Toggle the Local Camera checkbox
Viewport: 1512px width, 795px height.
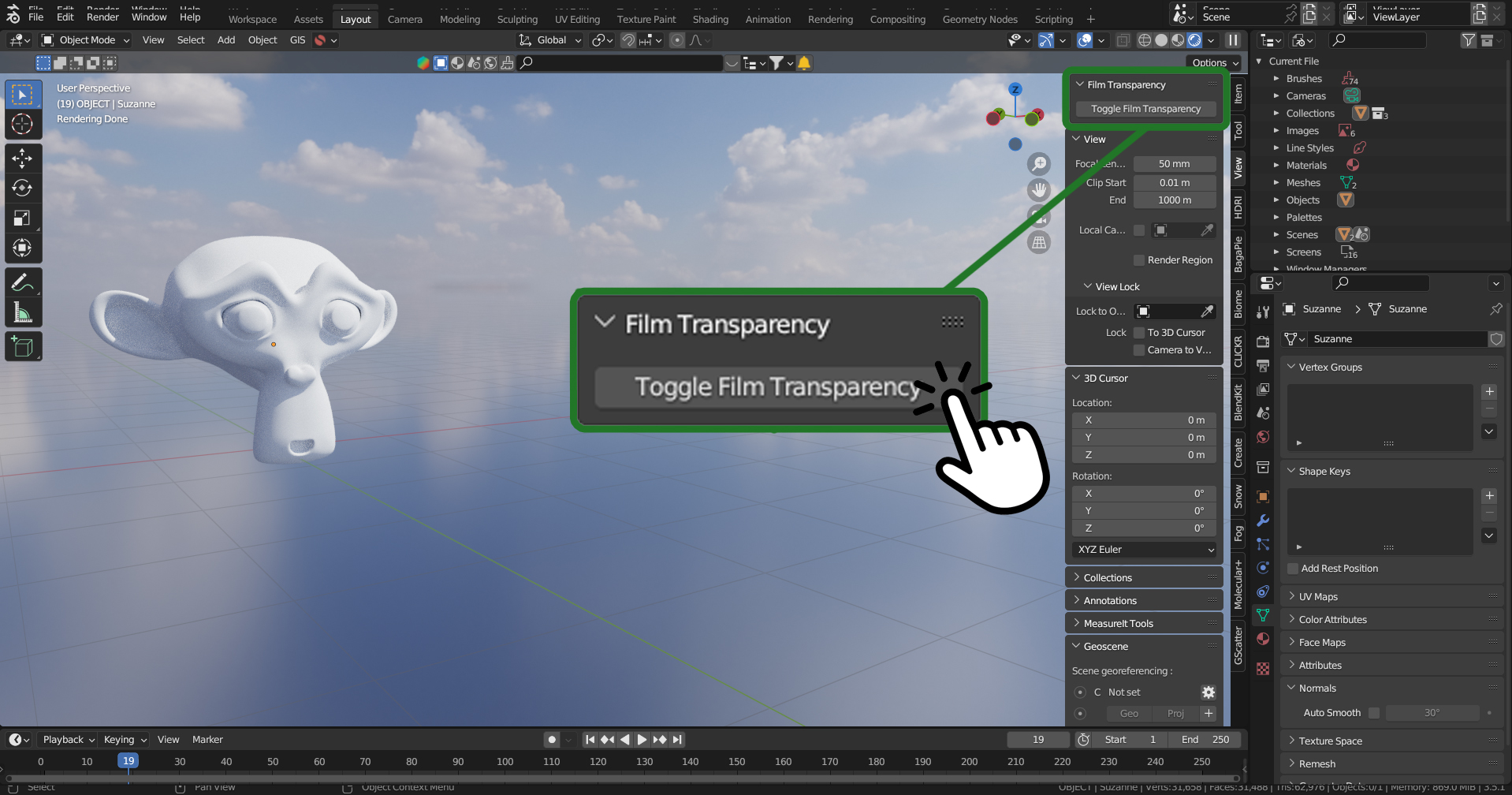[x=1139, y=230]
